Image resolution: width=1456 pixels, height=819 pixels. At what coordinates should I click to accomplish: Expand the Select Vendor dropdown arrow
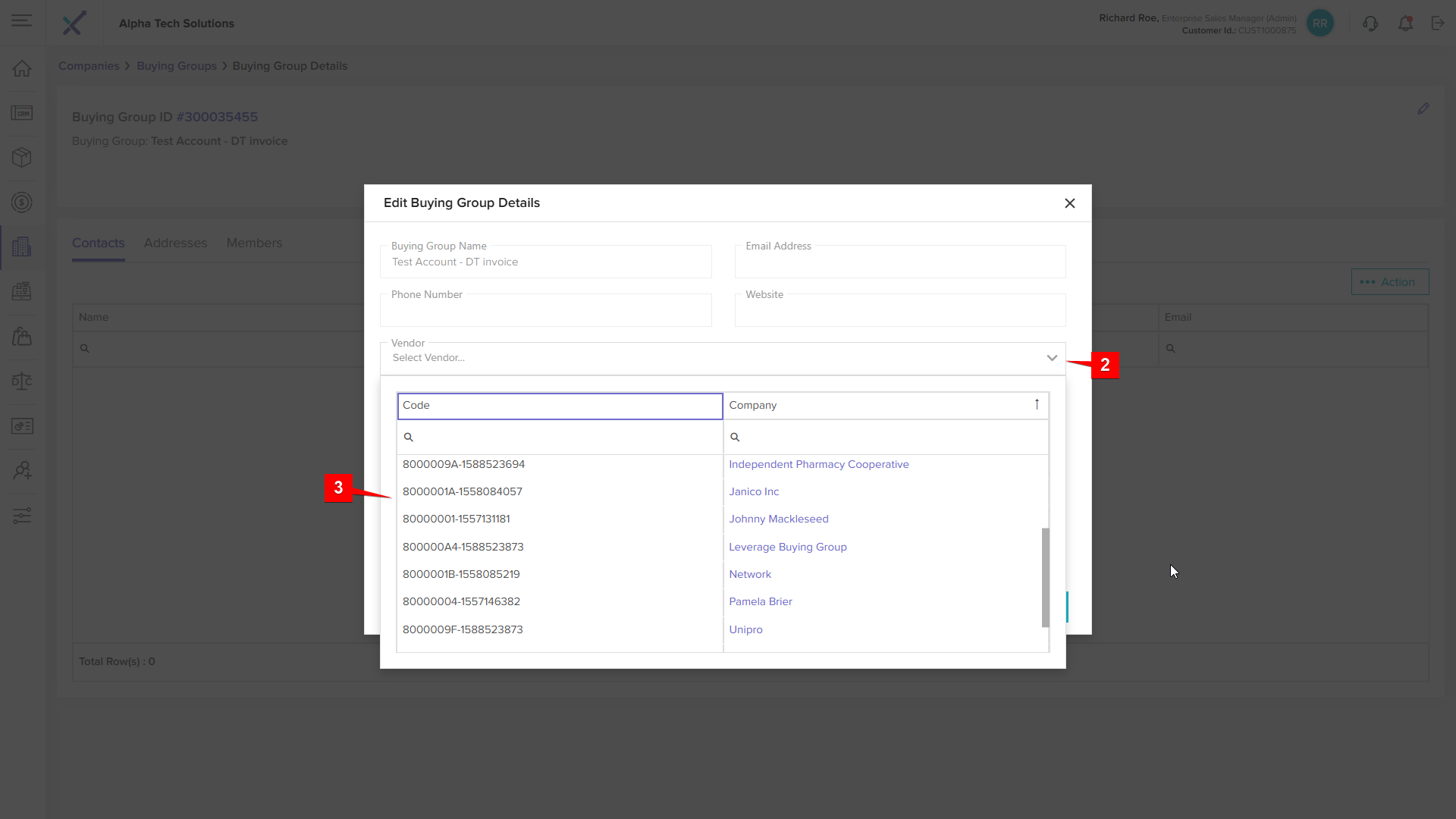1052,358
